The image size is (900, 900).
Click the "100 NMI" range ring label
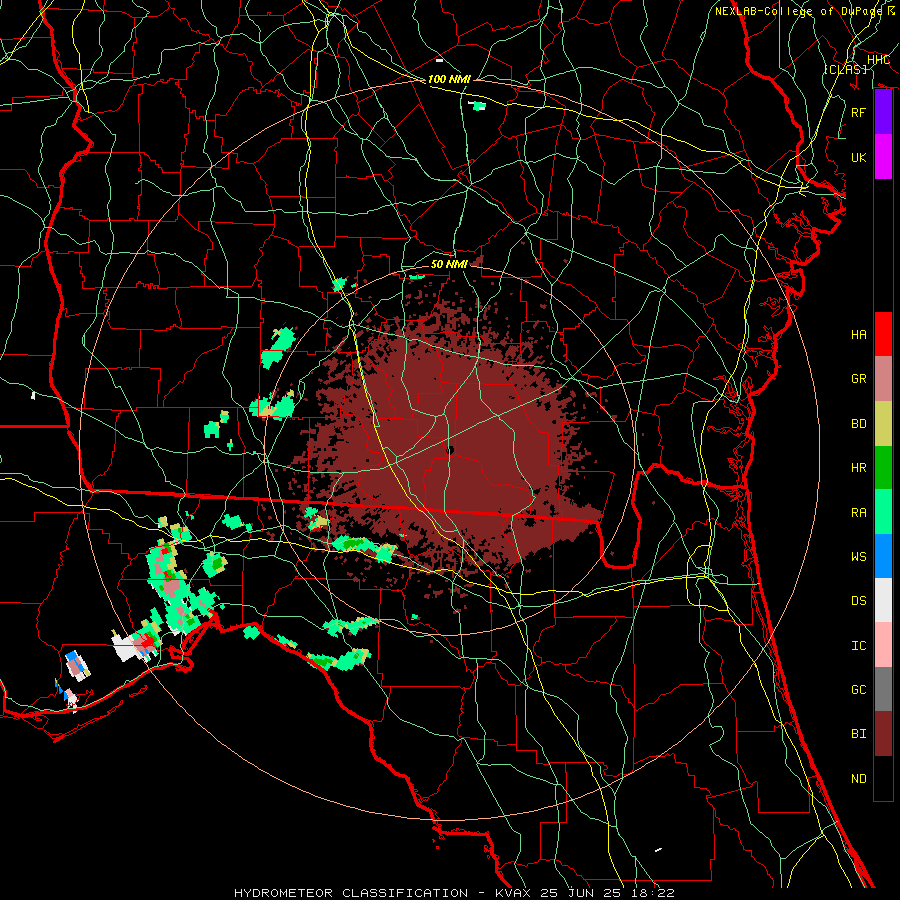(449, 79)
